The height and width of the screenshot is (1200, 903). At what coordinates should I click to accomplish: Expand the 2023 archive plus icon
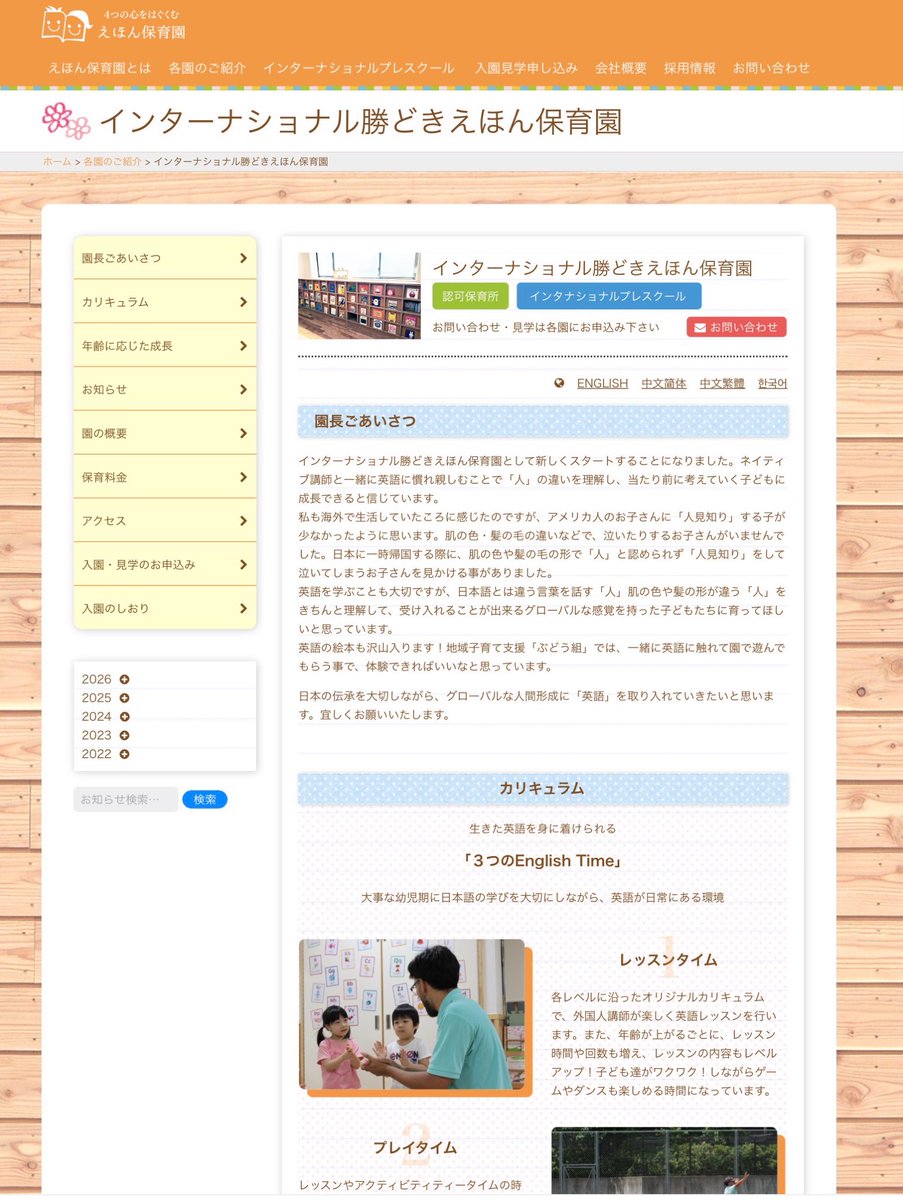click(124, 735)
